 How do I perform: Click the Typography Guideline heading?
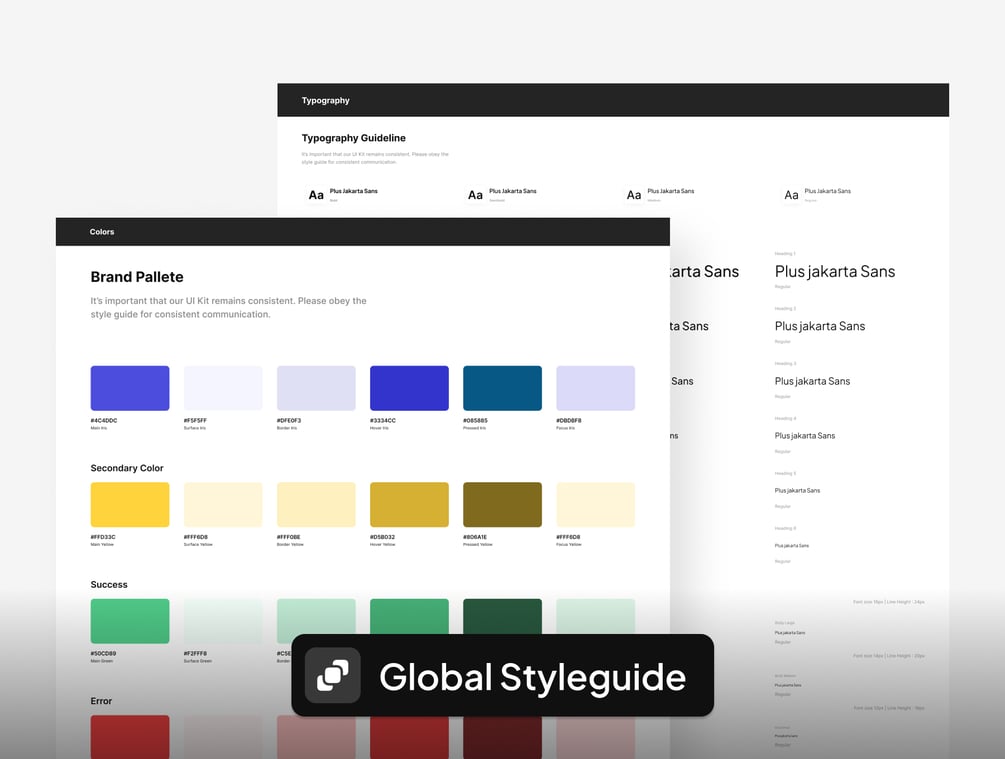pyautogui.click(x=354, y=138)
